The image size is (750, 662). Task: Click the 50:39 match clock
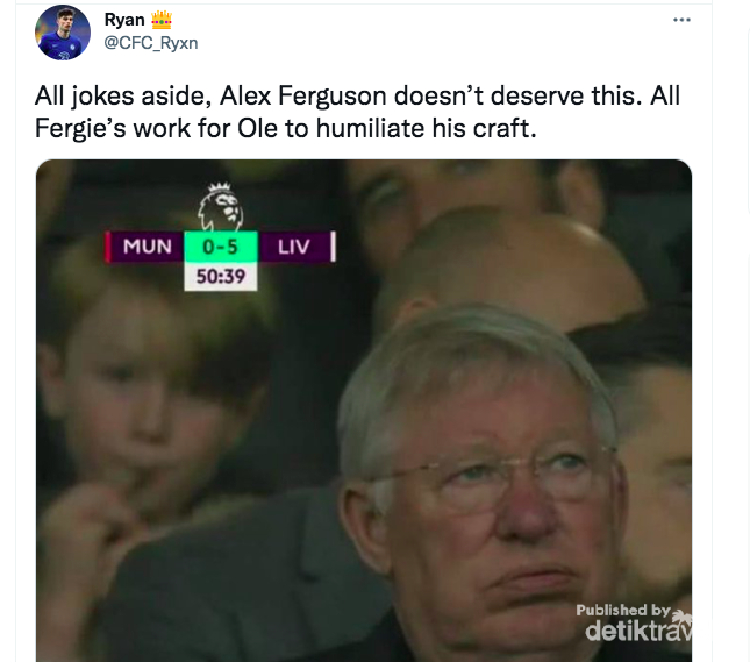tap(220, 275)
